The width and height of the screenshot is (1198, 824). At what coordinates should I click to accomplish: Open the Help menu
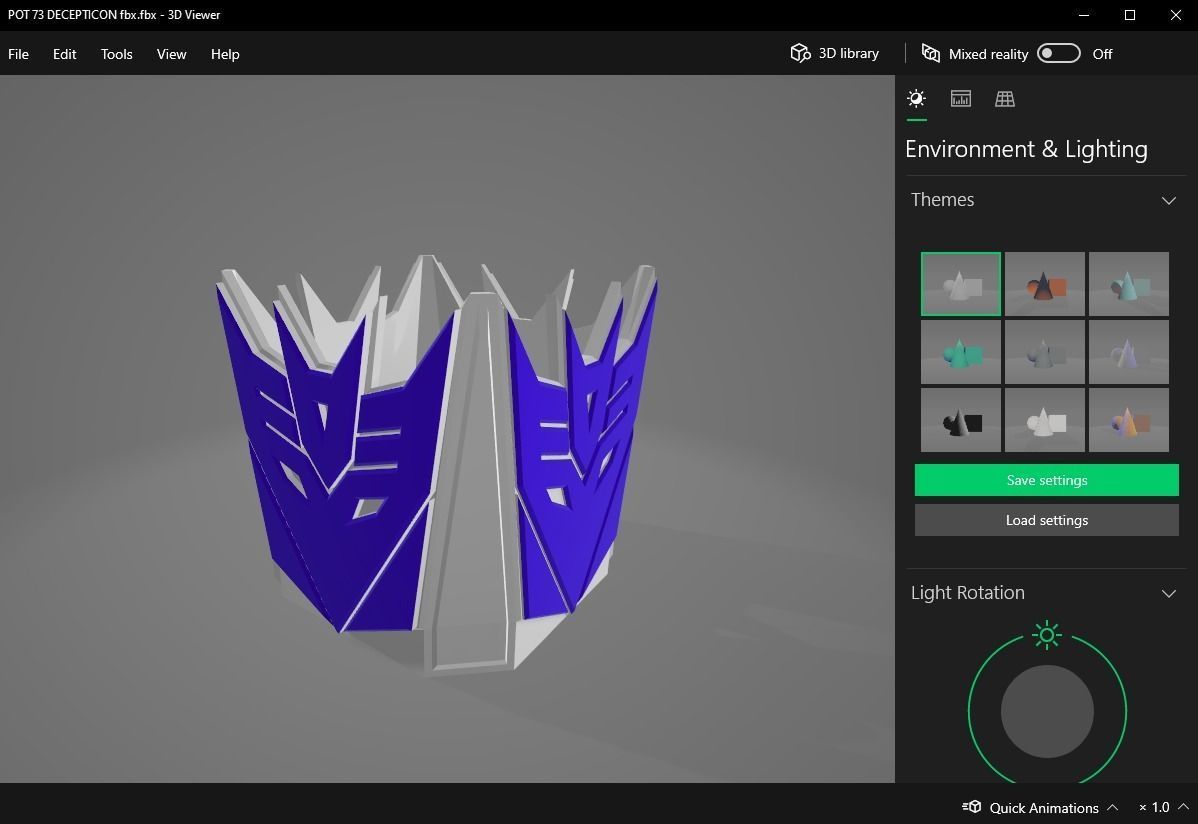[x=225, y=54]
